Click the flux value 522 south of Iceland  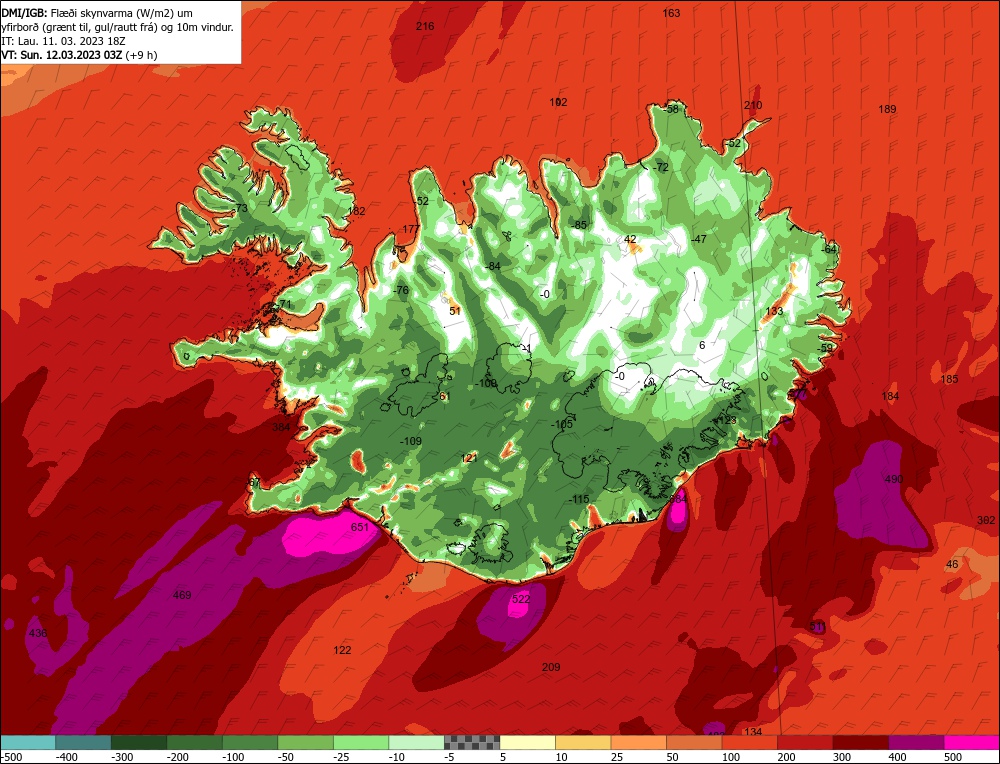pyautogui.click(x=521, y=599)
